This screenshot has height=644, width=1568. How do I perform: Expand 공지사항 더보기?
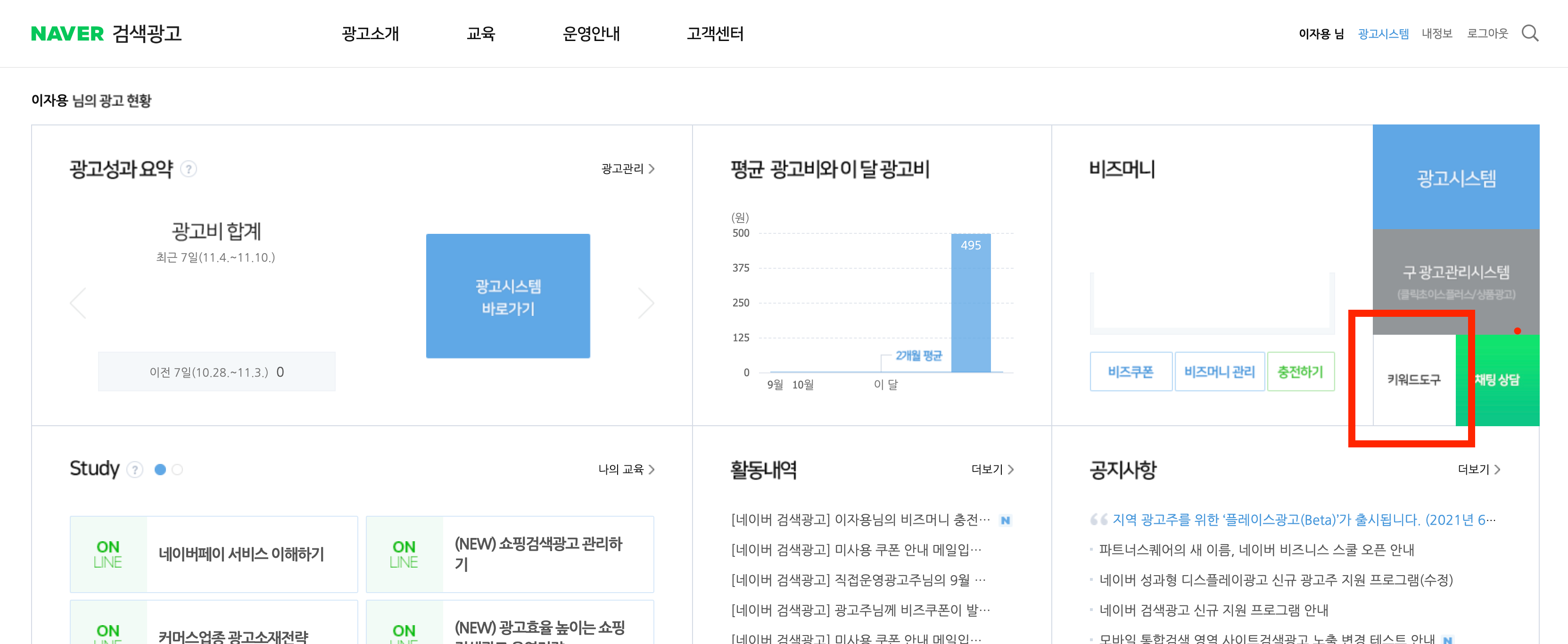(1478, 469)
